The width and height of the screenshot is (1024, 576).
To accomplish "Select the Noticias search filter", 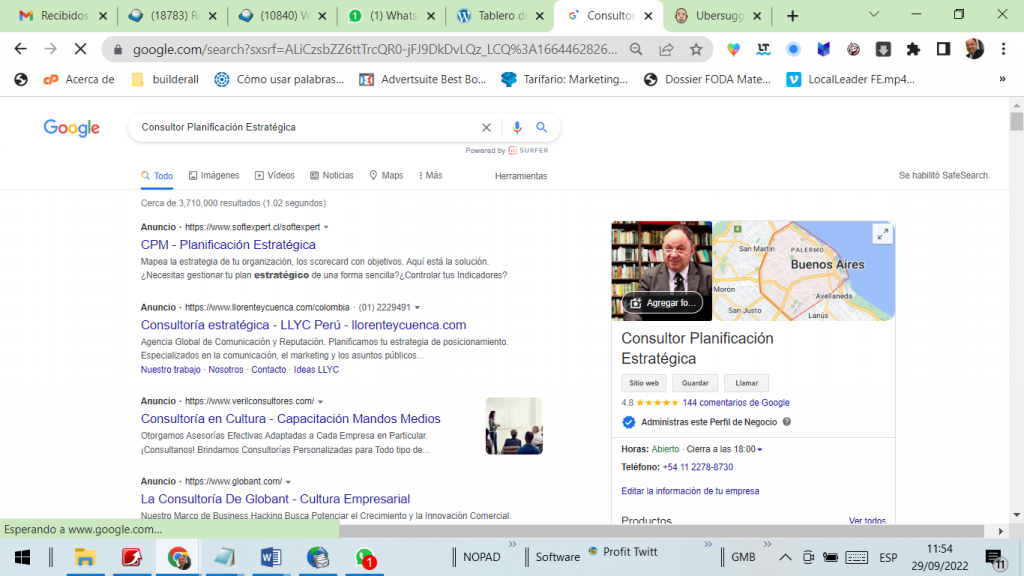I will [332, 176].
